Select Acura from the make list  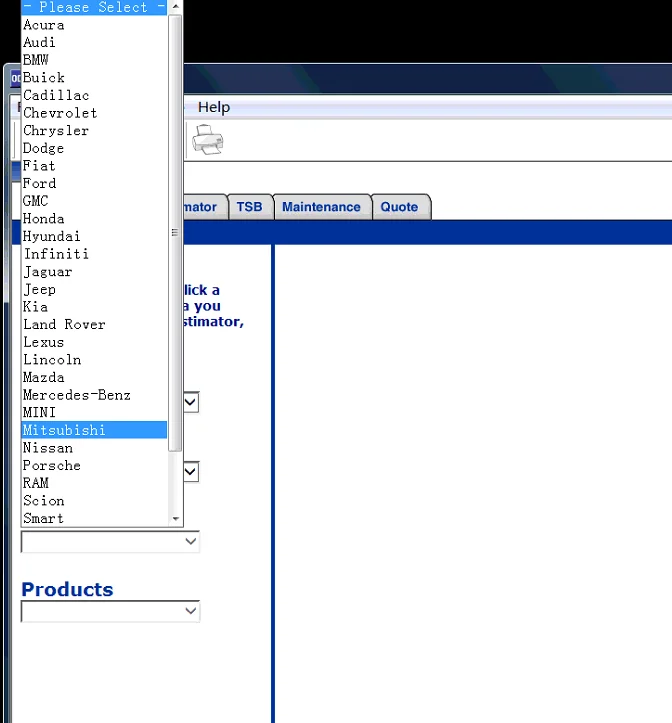94,25
